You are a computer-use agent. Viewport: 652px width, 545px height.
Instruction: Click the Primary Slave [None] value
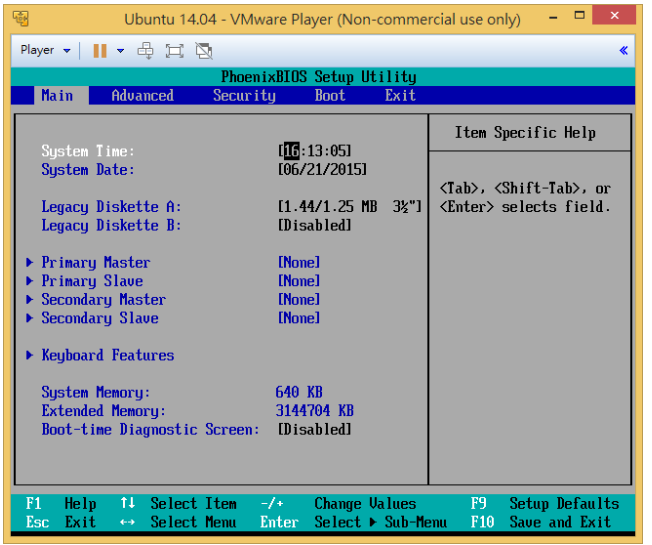299,281
